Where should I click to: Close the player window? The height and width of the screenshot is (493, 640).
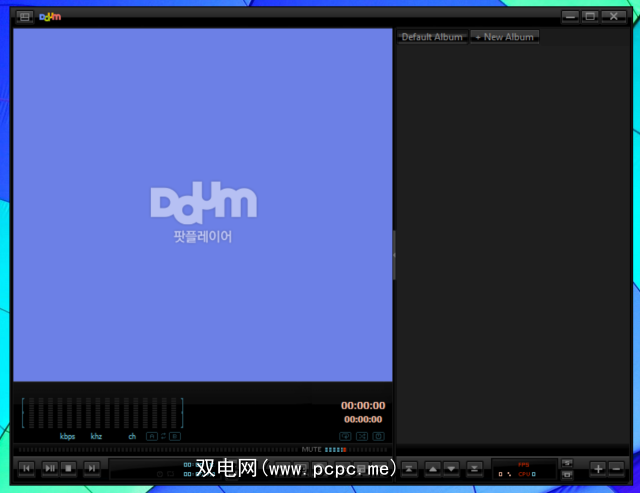[x=614, y=17]
